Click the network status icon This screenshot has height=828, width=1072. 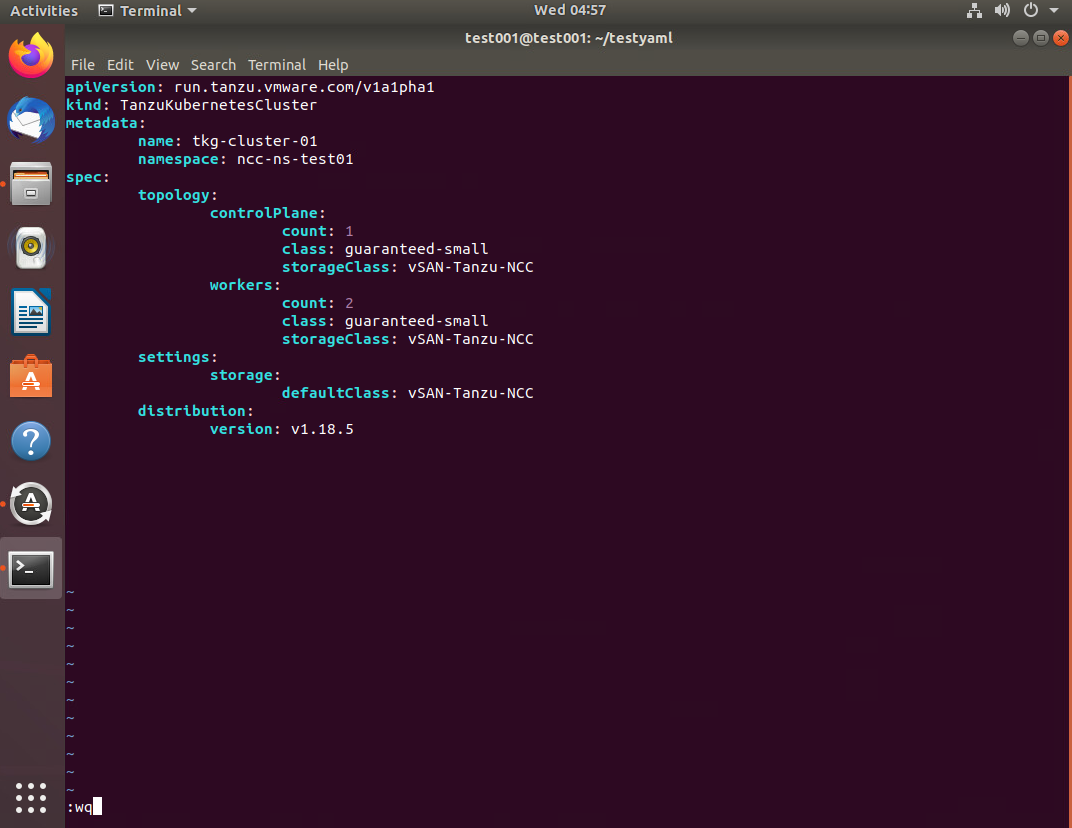(x=974, y=10)
